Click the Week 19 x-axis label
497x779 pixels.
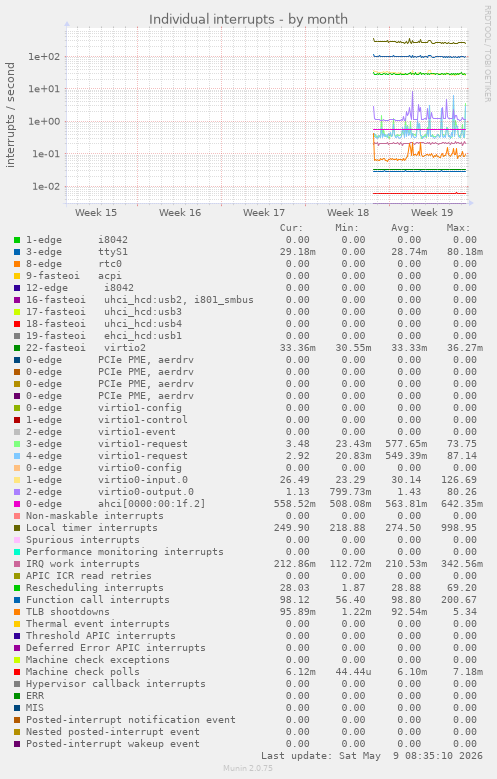click(x=432, y=213)
